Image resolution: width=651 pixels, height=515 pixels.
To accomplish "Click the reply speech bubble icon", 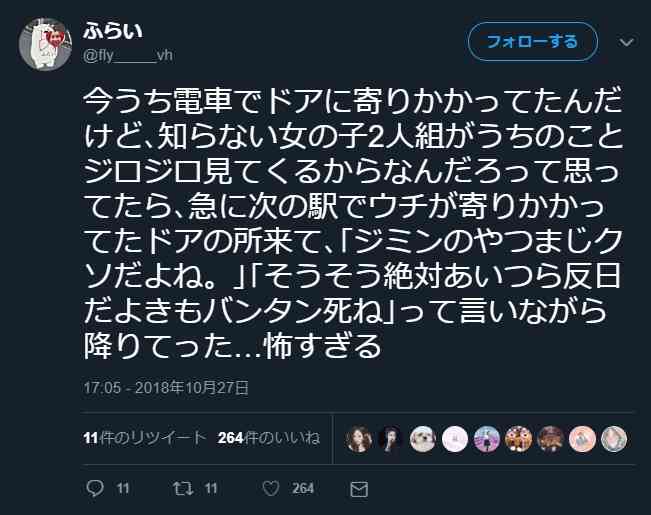I will pyautogui.click(x=95, y=488).
